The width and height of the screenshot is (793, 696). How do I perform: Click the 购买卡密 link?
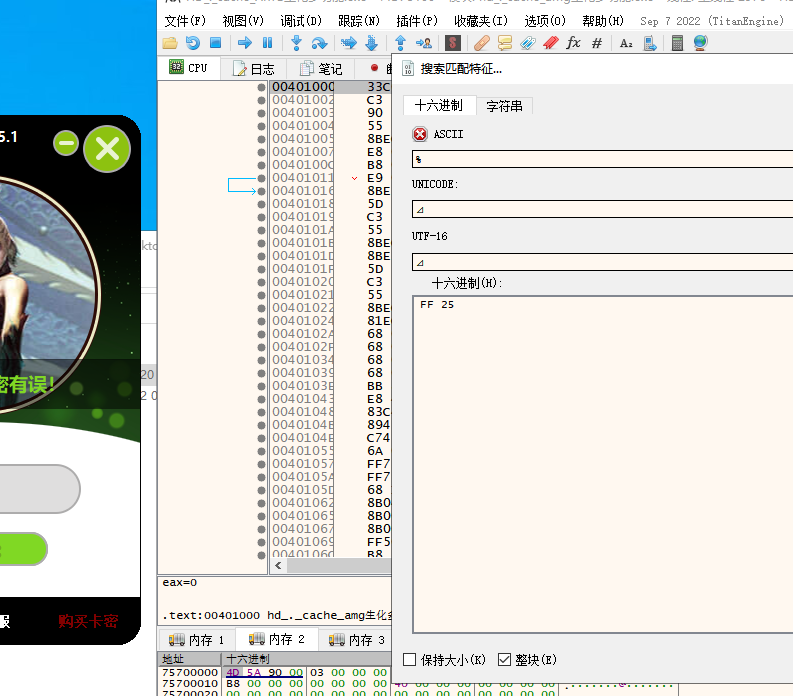[88, 621]
